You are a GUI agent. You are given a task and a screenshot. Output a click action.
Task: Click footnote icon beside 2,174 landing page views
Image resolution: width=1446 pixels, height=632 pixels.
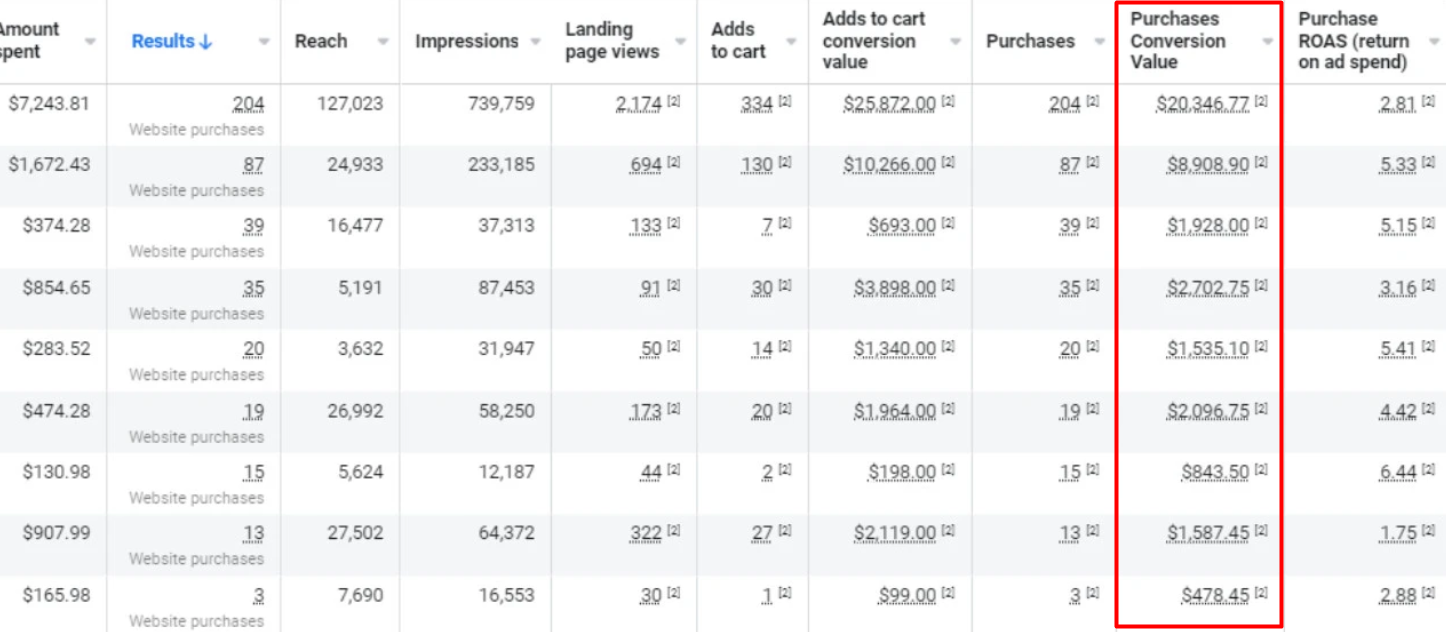674,101
